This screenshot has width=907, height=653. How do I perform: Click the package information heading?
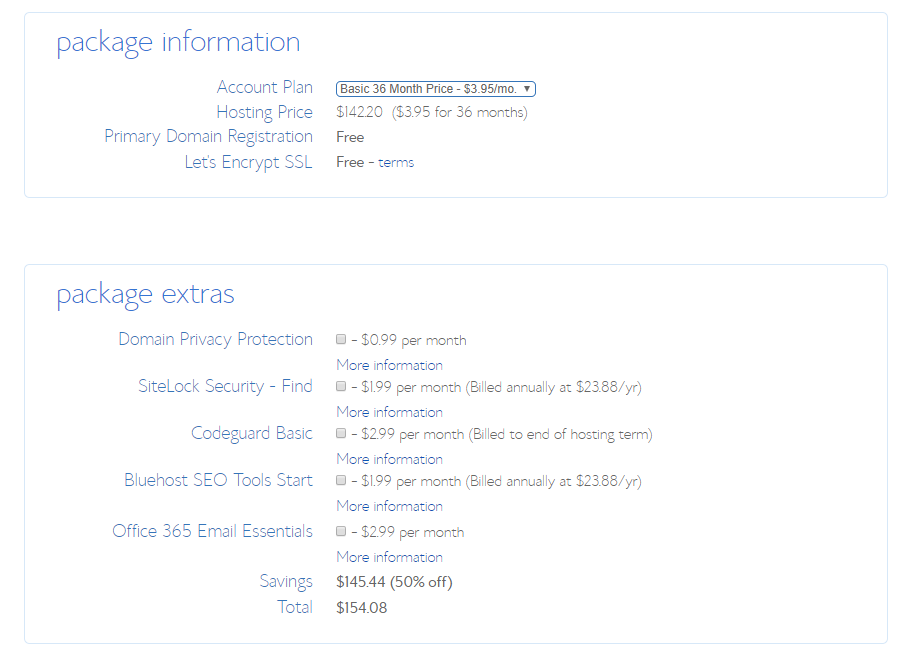pos(178,43)
